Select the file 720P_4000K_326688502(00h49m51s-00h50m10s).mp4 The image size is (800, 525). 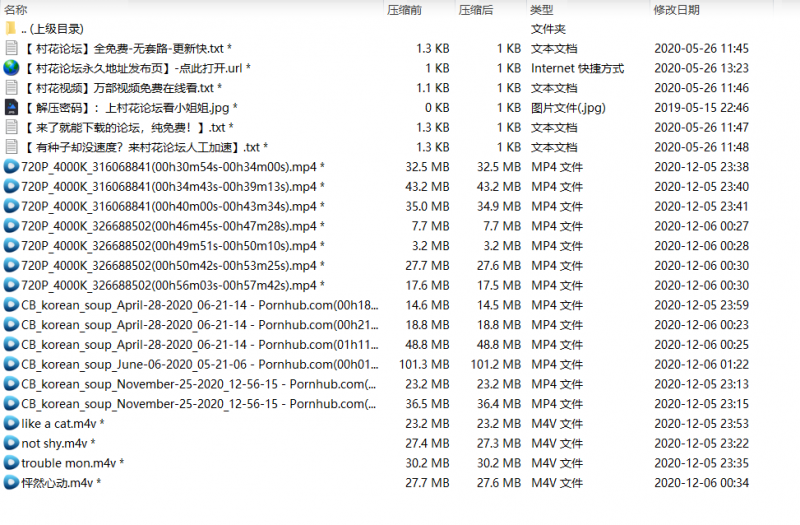pyautogui.click(x=172, y=246)
